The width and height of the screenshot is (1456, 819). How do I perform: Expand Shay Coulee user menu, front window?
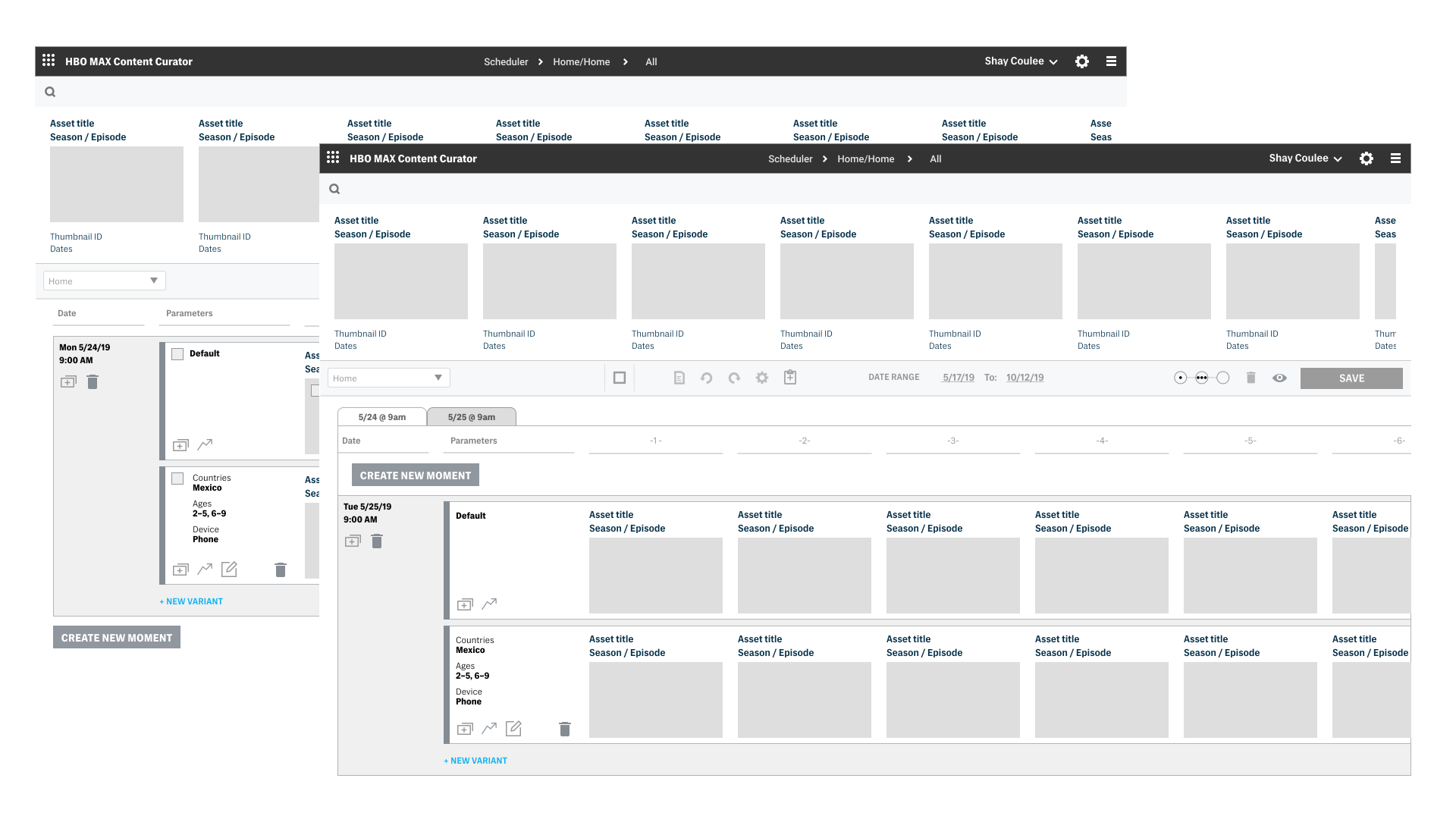pyautogui.click(x=1305, y=158)
